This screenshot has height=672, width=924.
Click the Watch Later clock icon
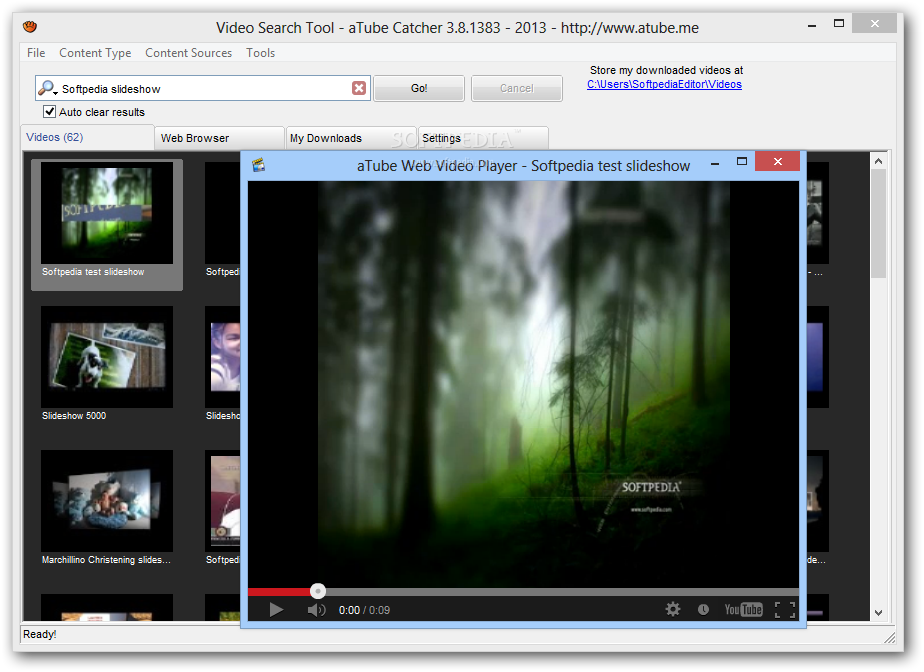coord(703,610)
